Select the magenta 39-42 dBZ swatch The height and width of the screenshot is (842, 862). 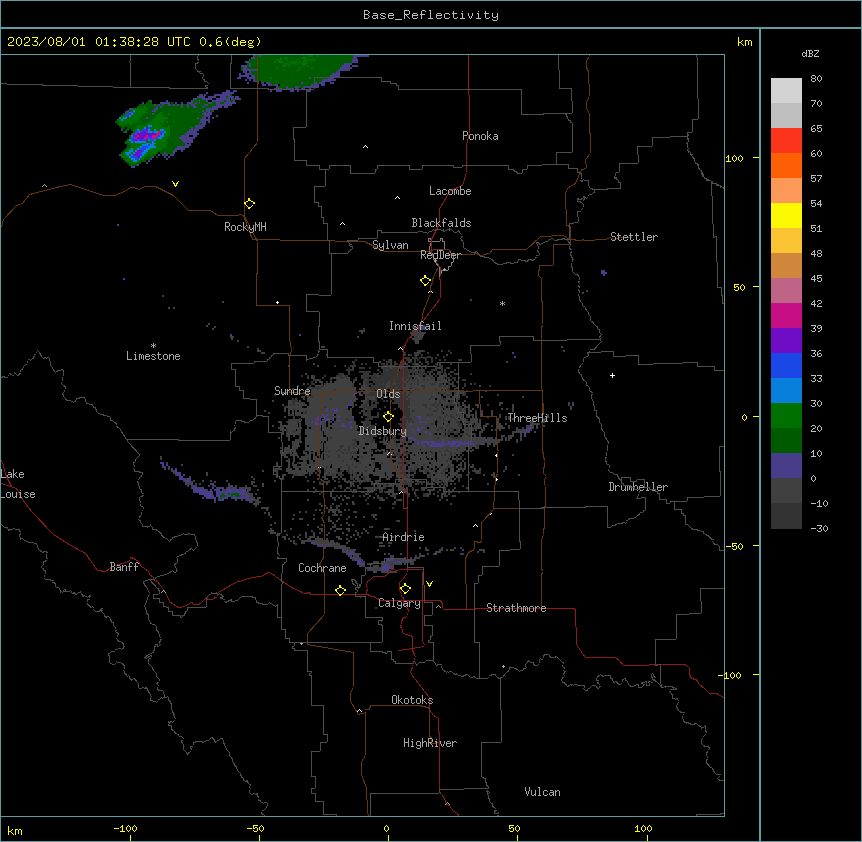(786, 316)
